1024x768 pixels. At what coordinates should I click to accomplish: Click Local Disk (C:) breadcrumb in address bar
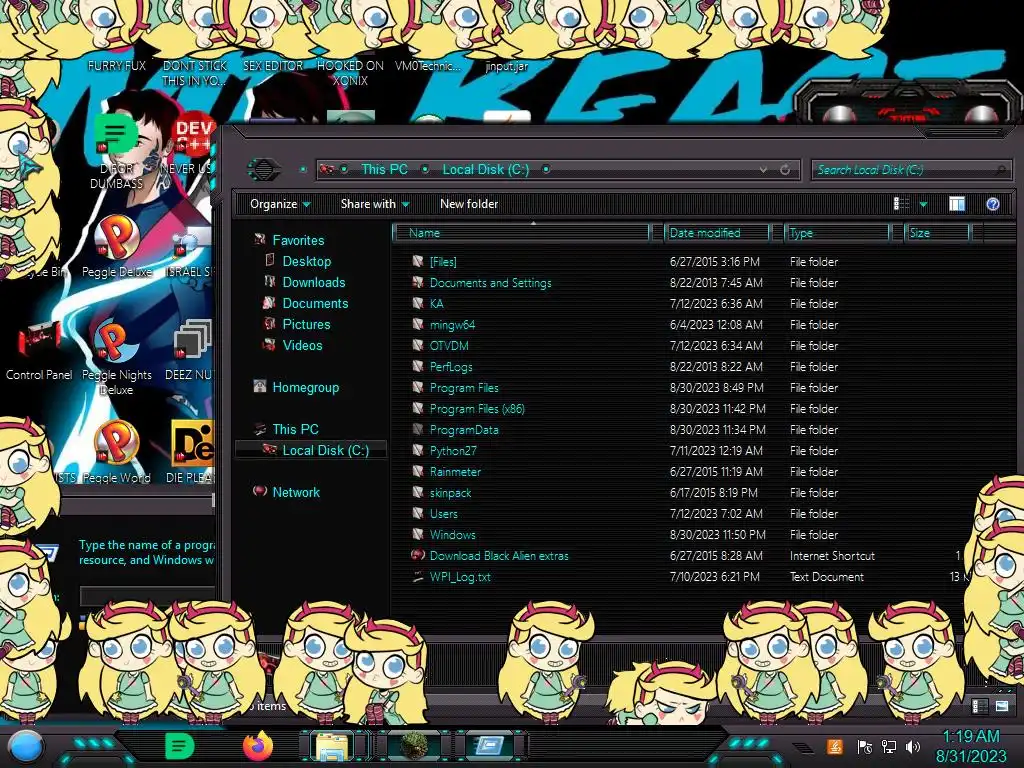pyautogui.click(x=486, y=169)
